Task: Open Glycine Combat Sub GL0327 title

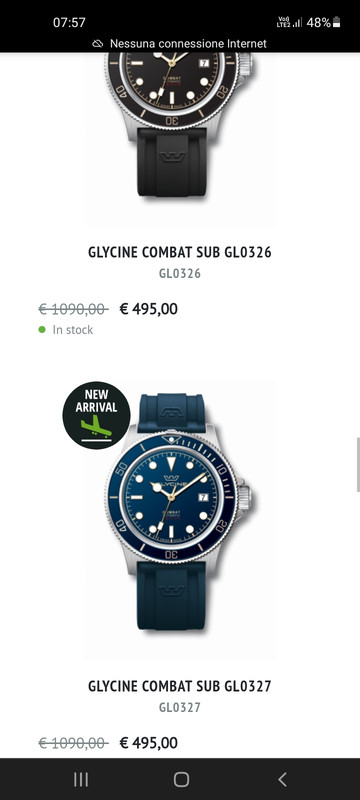Action: coord(179,686)
